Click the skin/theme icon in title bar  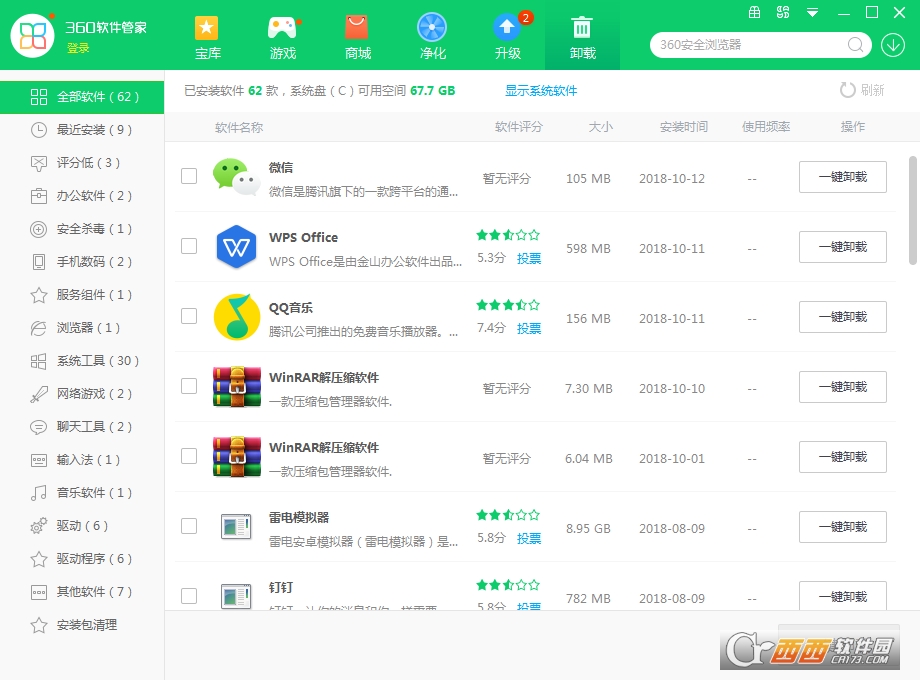pos(783,12)
